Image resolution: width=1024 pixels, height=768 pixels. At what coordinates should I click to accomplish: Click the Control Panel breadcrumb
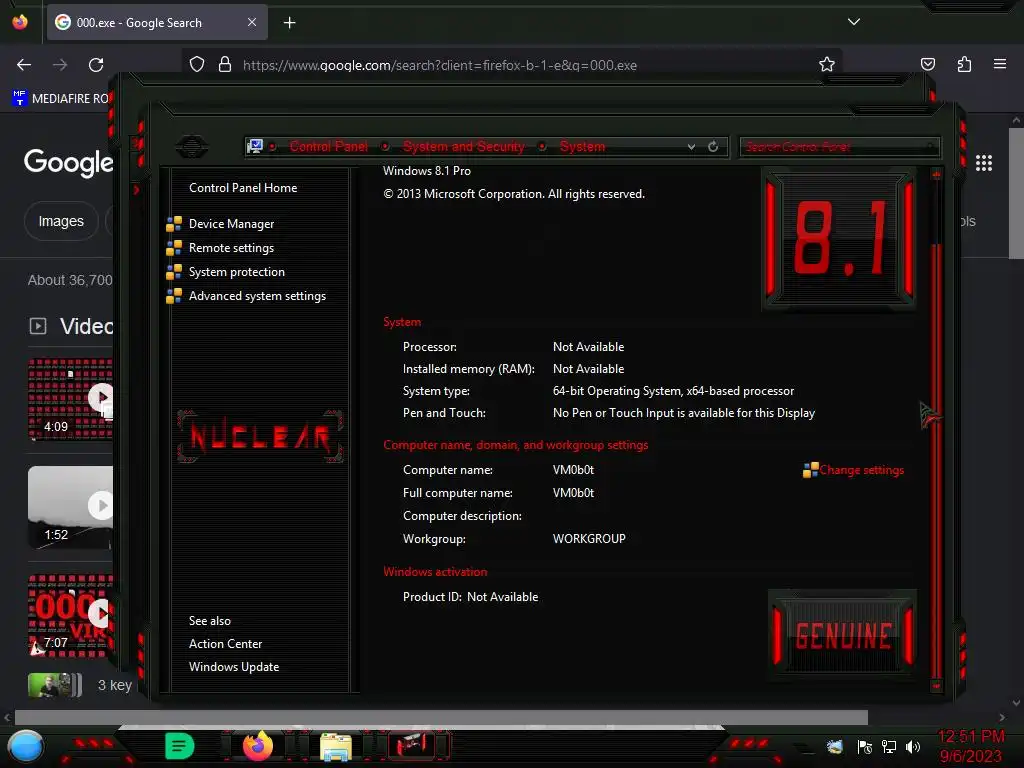coord(328,147)
